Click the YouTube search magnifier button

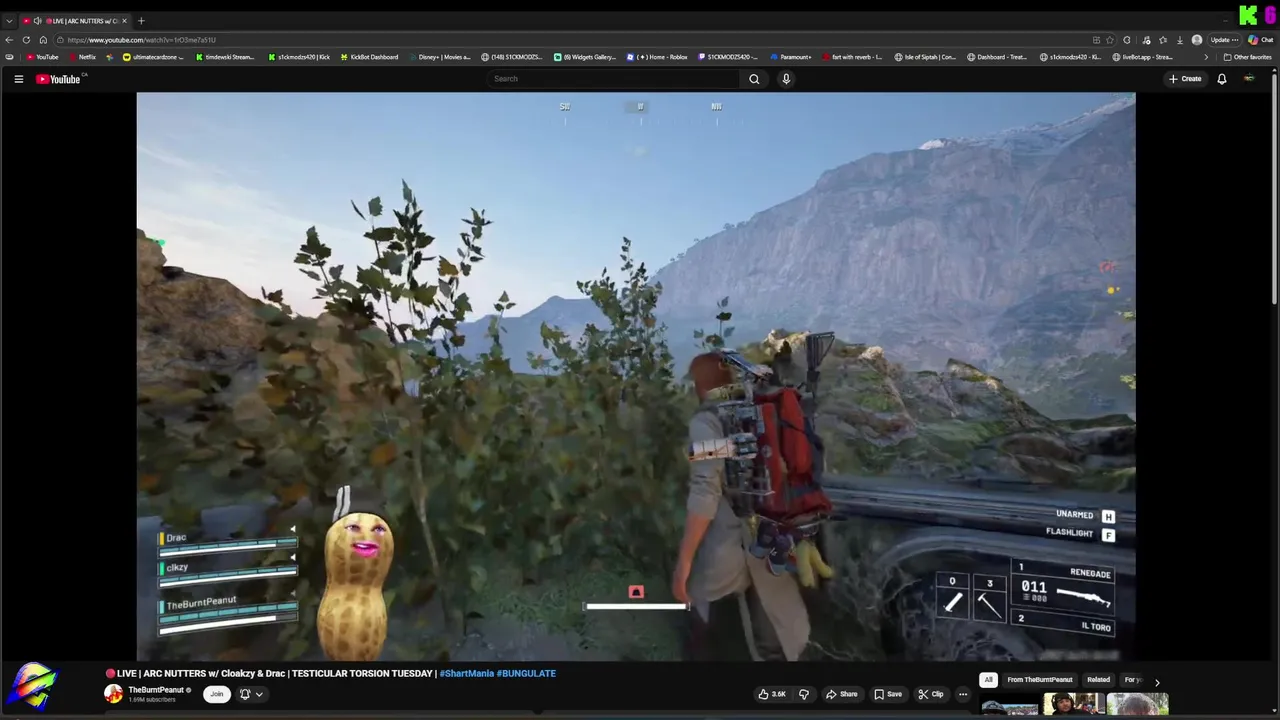pyautogui.click(x=754, y=79)
